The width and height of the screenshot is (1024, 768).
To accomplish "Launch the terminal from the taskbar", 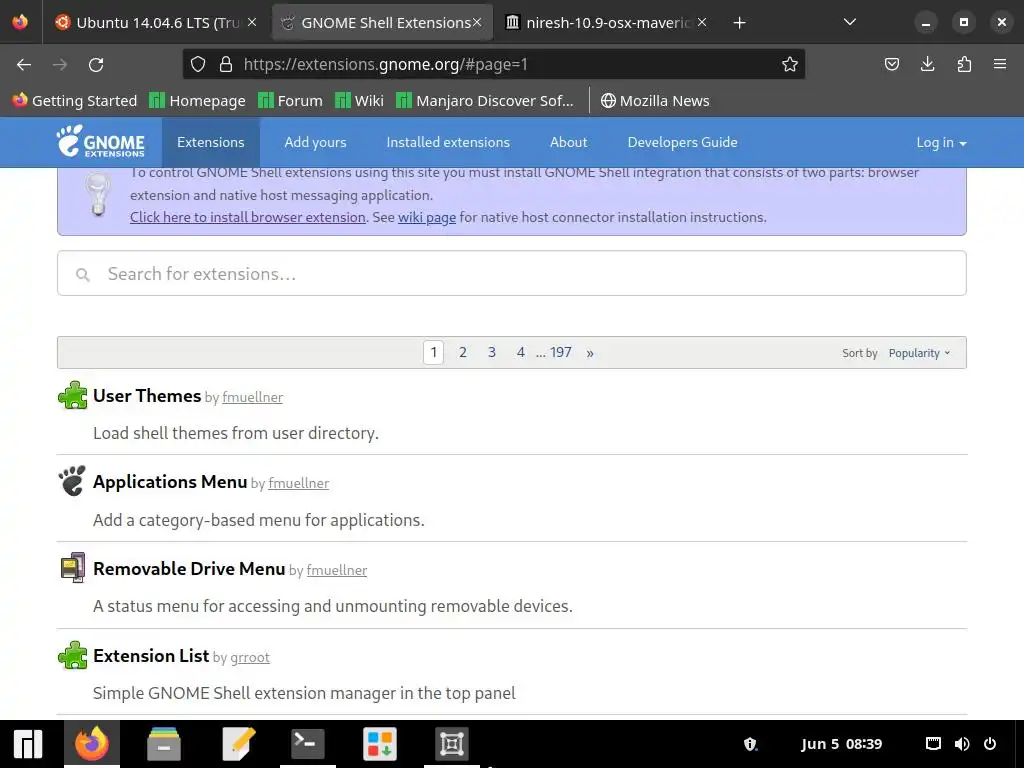I will pos(308,743).
